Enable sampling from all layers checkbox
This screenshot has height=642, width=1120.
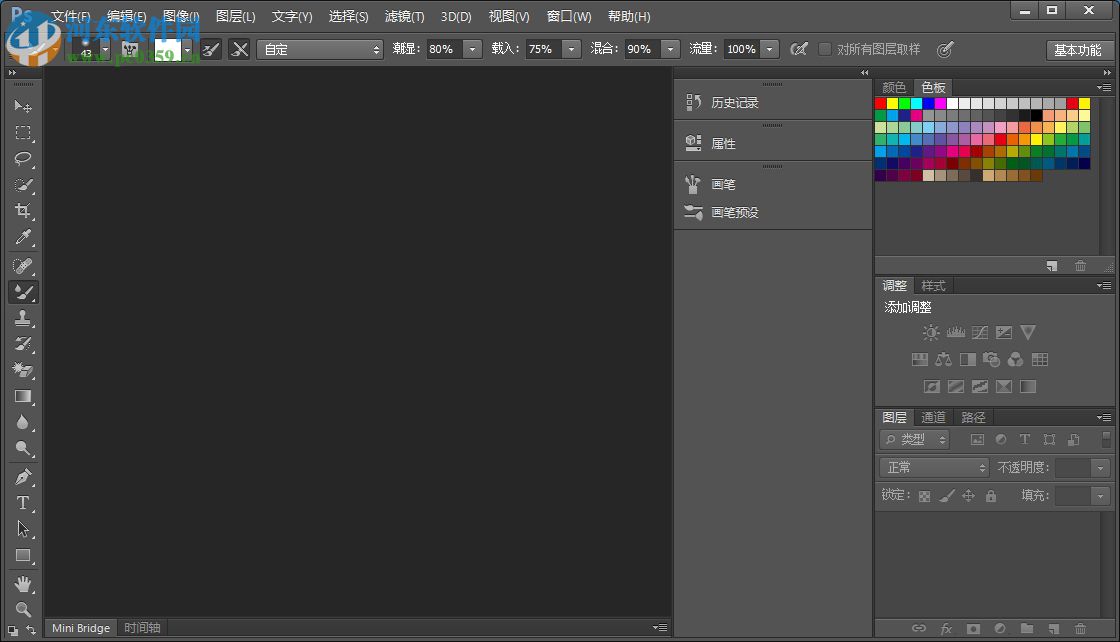pyautogui.click(x=825, y=48)
